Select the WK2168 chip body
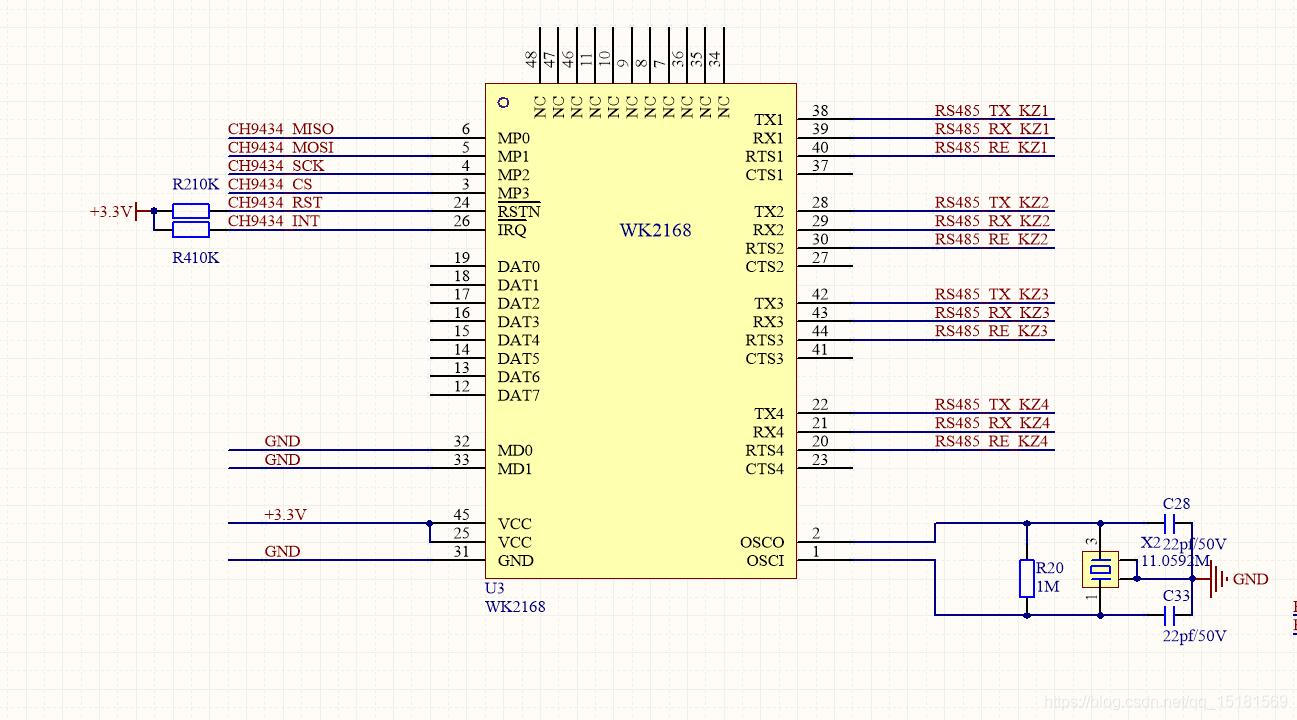Screen dimensions: 1297x720 (x=641, y=331)
